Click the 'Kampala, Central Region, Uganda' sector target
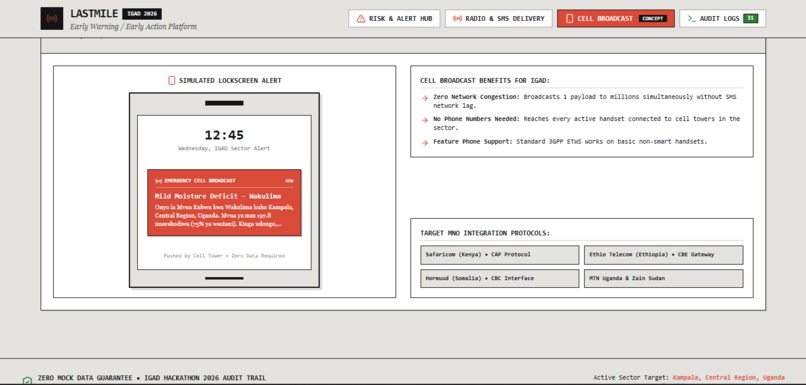This screenshot has height=385, width=806. click(728, 378)
